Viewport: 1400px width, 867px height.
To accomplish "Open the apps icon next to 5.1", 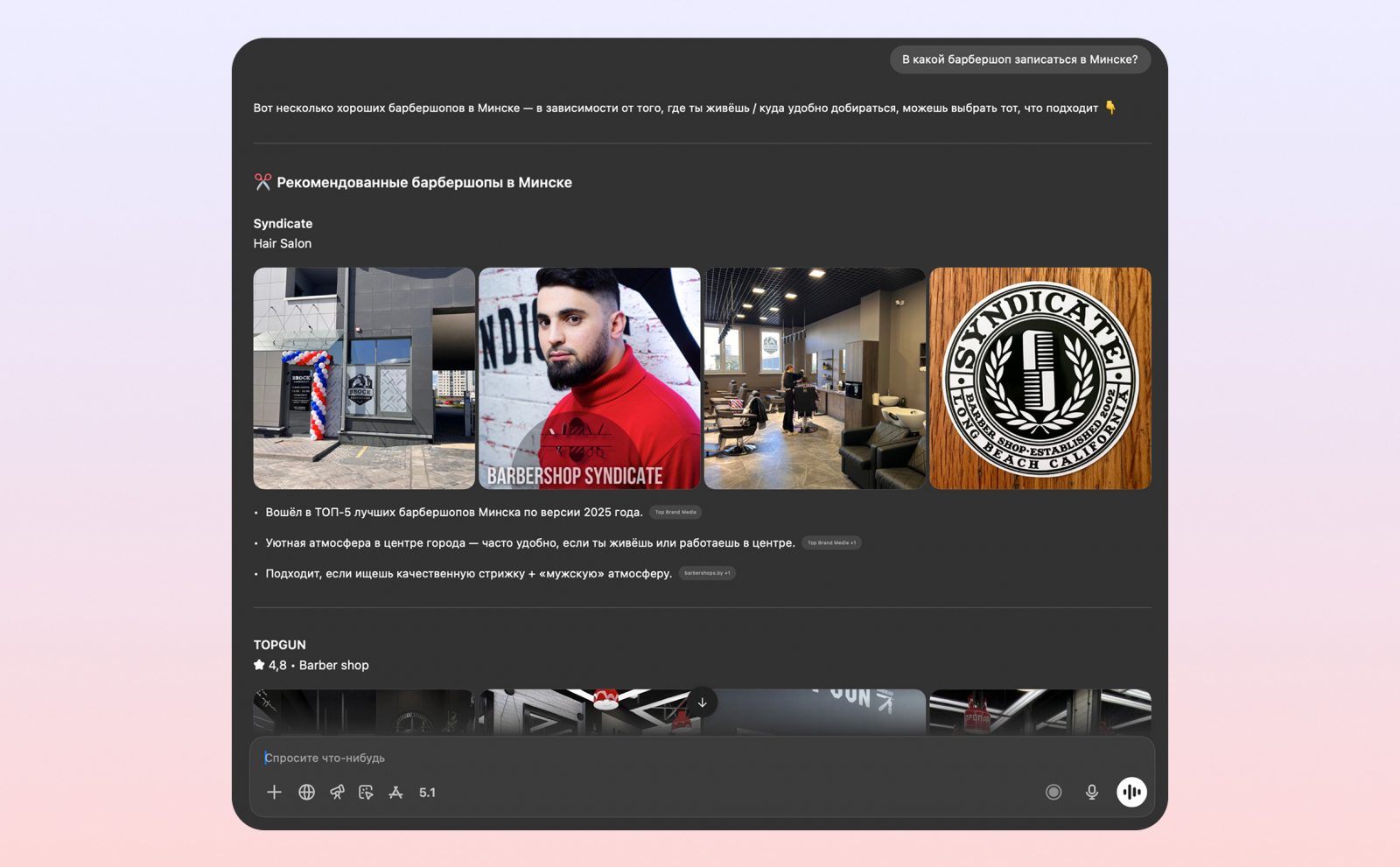I will tap(395, 792).
